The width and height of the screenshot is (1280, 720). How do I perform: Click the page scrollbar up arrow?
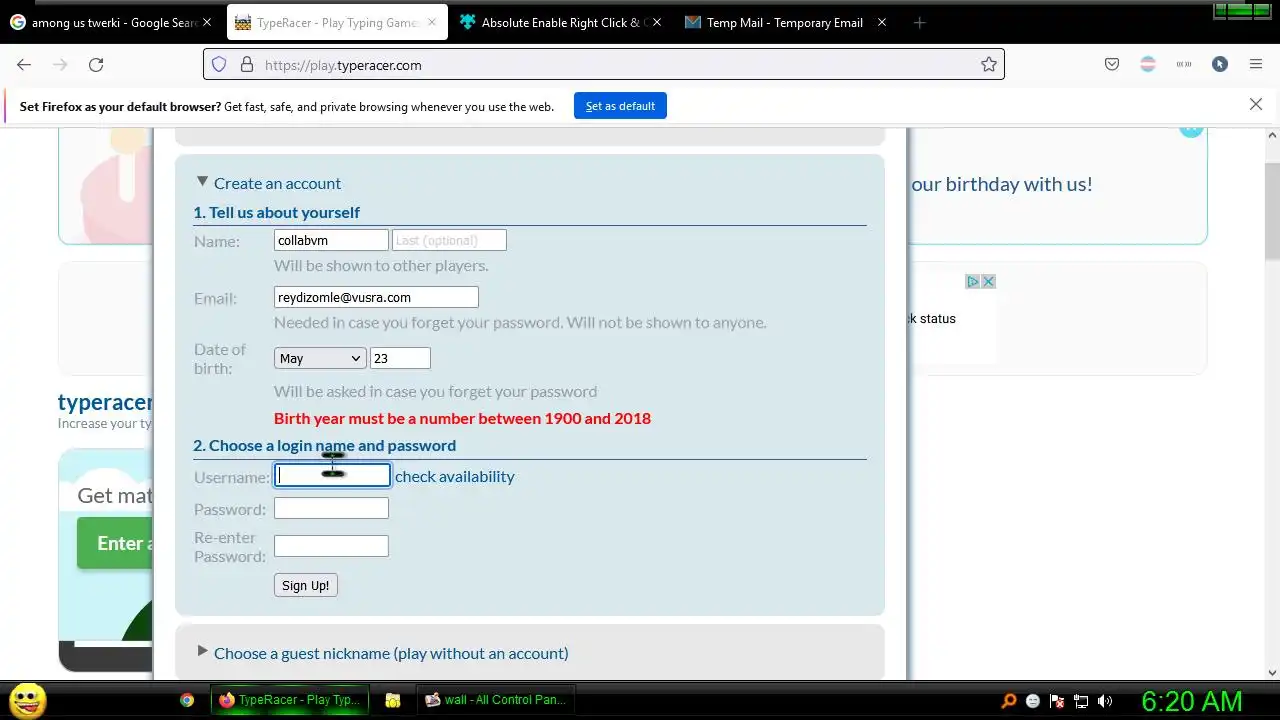click(x=1272, y=136)
